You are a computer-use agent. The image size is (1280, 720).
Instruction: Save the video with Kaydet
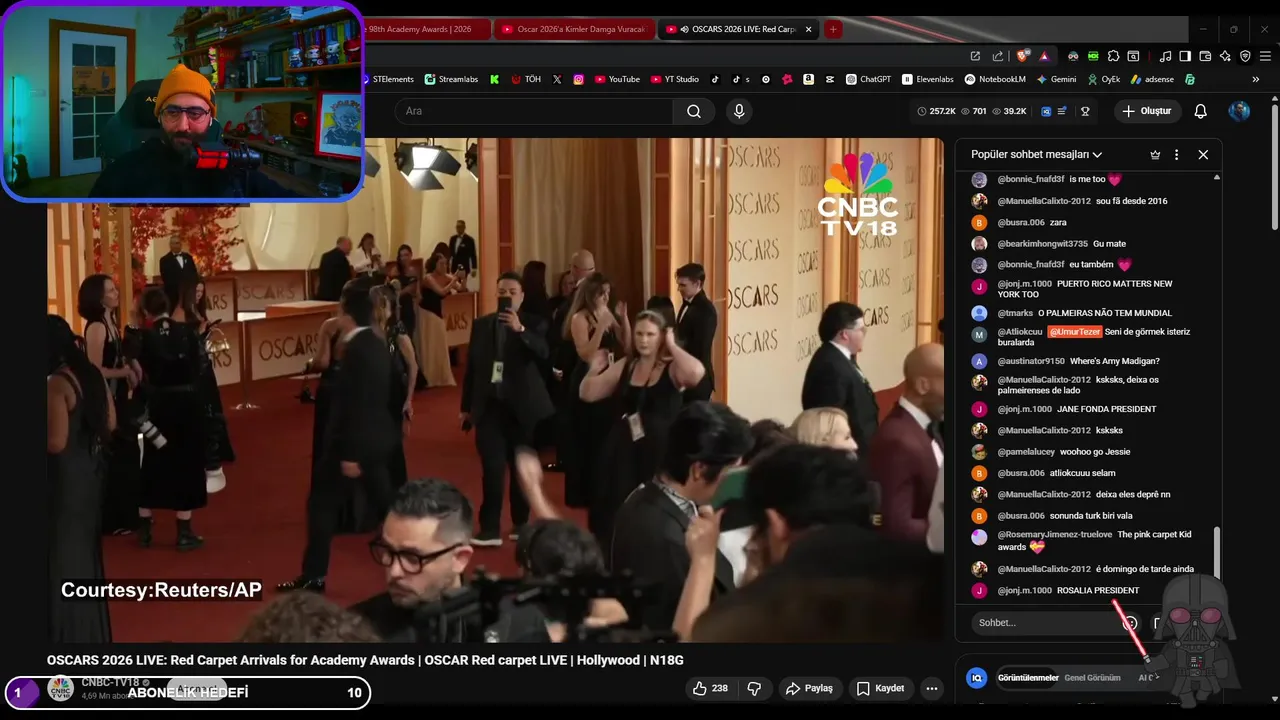[x=881, y=688]
